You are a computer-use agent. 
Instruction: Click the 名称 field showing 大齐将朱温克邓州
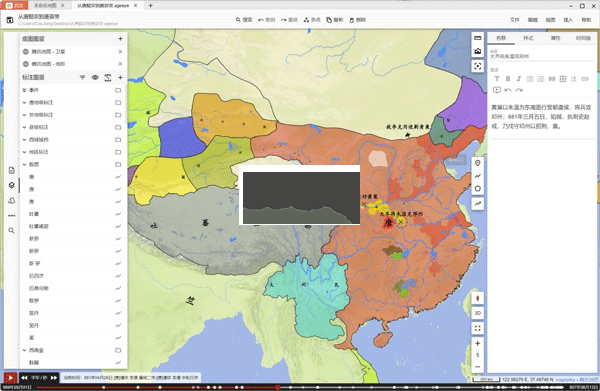pyautogui.click(x=541, y=56)
